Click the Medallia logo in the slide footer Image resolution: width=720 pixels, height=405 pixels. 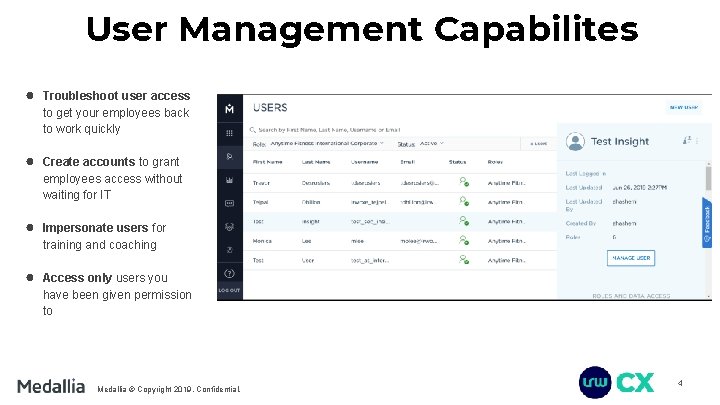pyautogui.click(x=51, y=386)
